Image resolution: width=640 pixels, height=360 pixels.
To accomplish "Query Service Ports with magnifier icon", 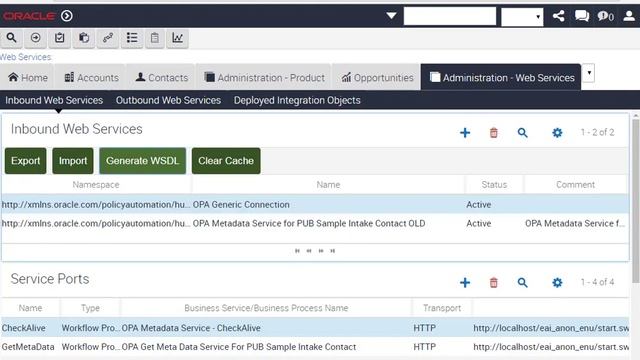I will [522, 282].
